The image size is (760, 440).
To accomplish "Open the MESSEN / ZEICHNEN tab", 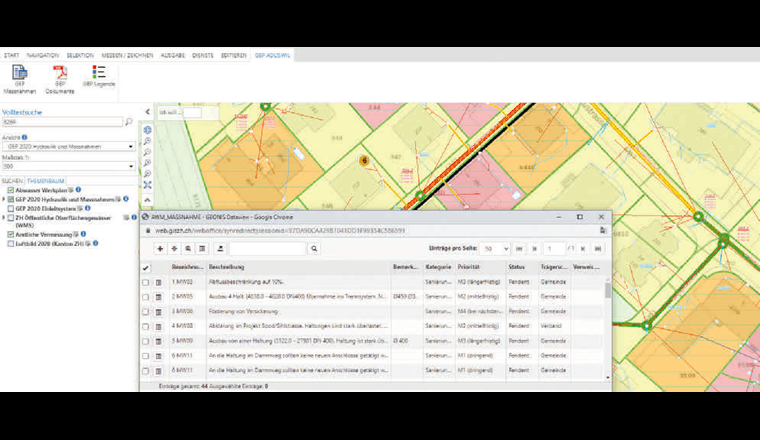I will click(127, 56).
